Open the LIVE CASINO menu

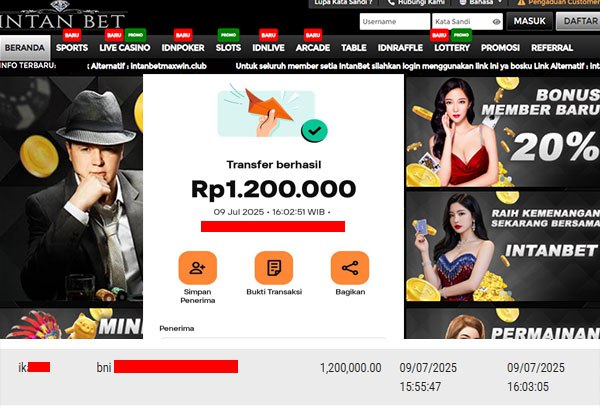point(125,48)
